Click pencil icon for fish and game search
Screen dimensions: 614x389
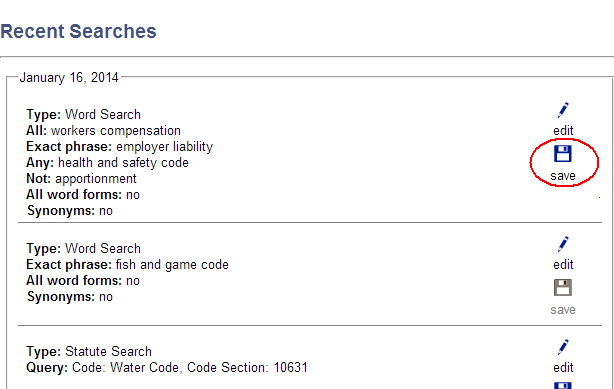[563, 244]
